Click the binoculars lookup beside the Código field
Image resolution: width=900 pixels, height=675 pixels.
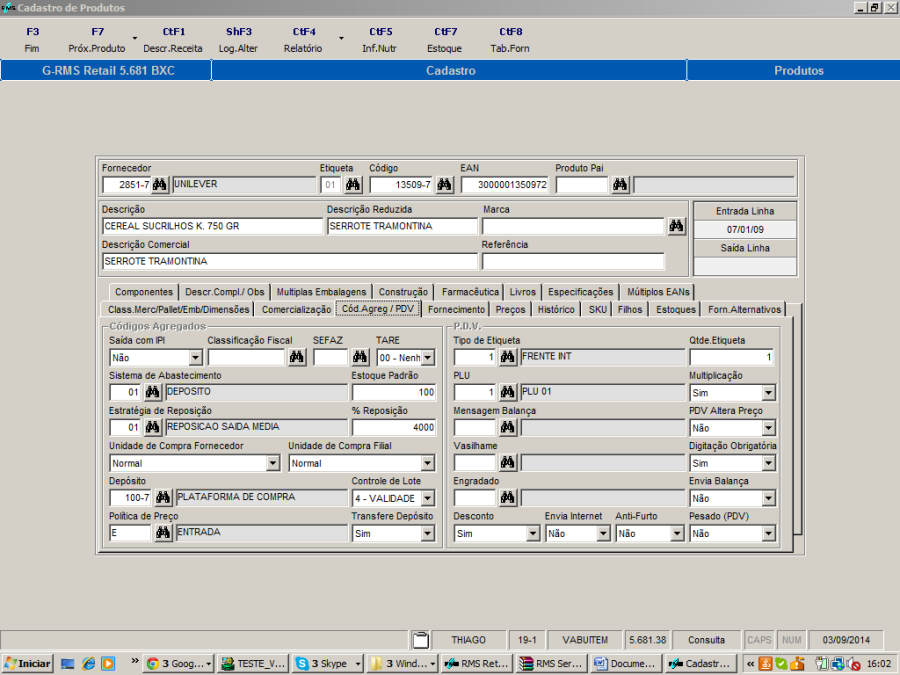tap(443, 185)
